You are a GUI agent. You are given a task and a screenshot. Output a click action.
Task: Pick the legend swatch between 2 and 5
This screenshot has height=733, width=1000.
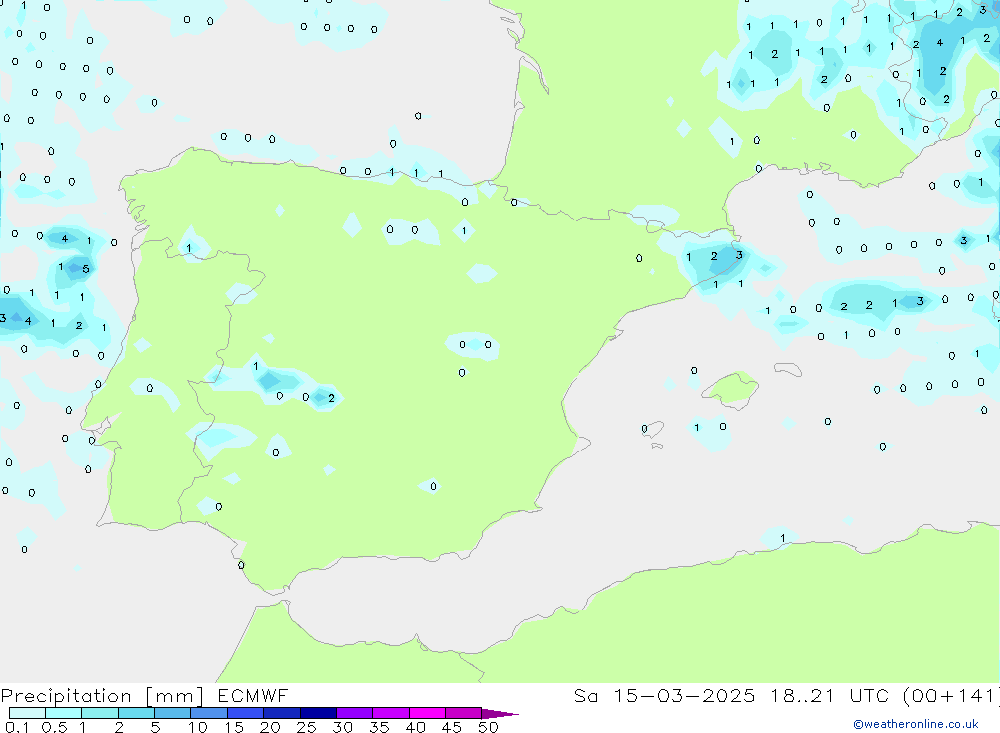point(136,713)
